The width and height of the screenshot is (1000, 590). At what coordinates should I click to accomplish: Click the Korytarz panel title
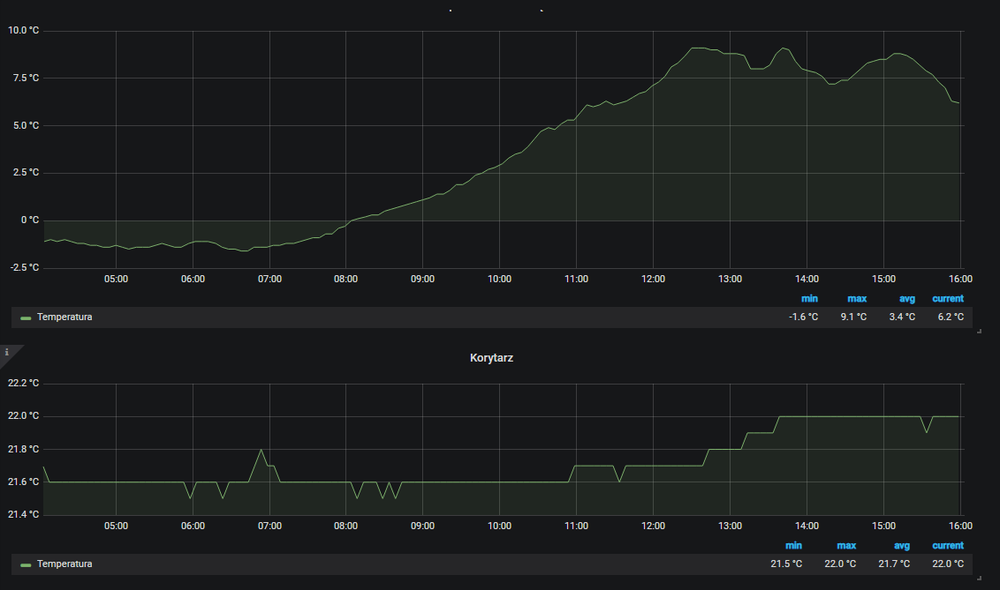click(x=491, y=358)
